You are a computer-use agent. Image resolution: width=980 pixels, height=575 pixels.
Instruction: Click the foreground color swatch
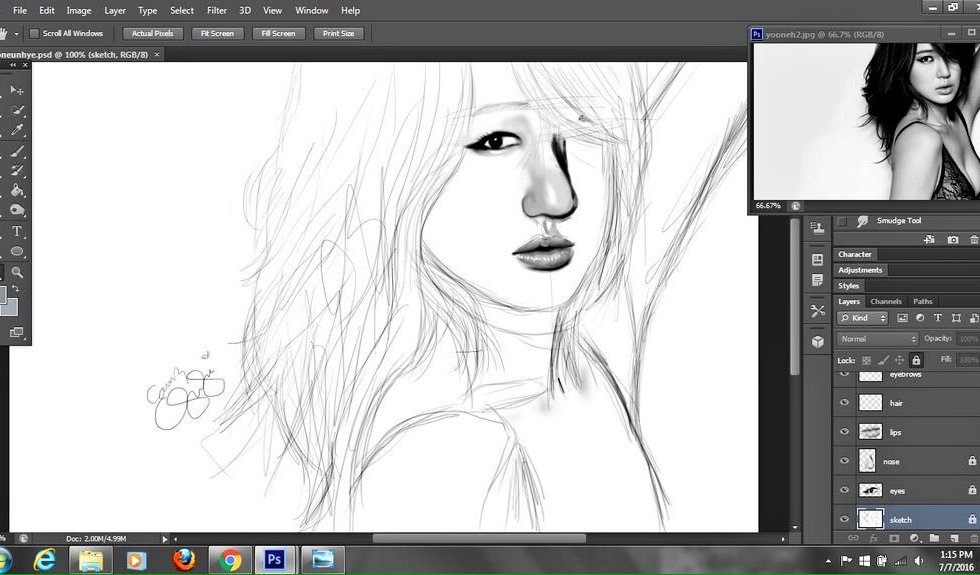point(2,294)
